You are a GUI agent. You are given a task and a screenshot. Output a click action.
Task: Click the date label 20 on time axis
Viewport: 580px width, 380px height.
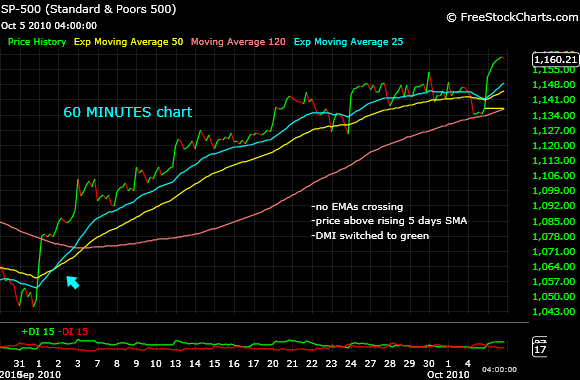pos(273,364)
